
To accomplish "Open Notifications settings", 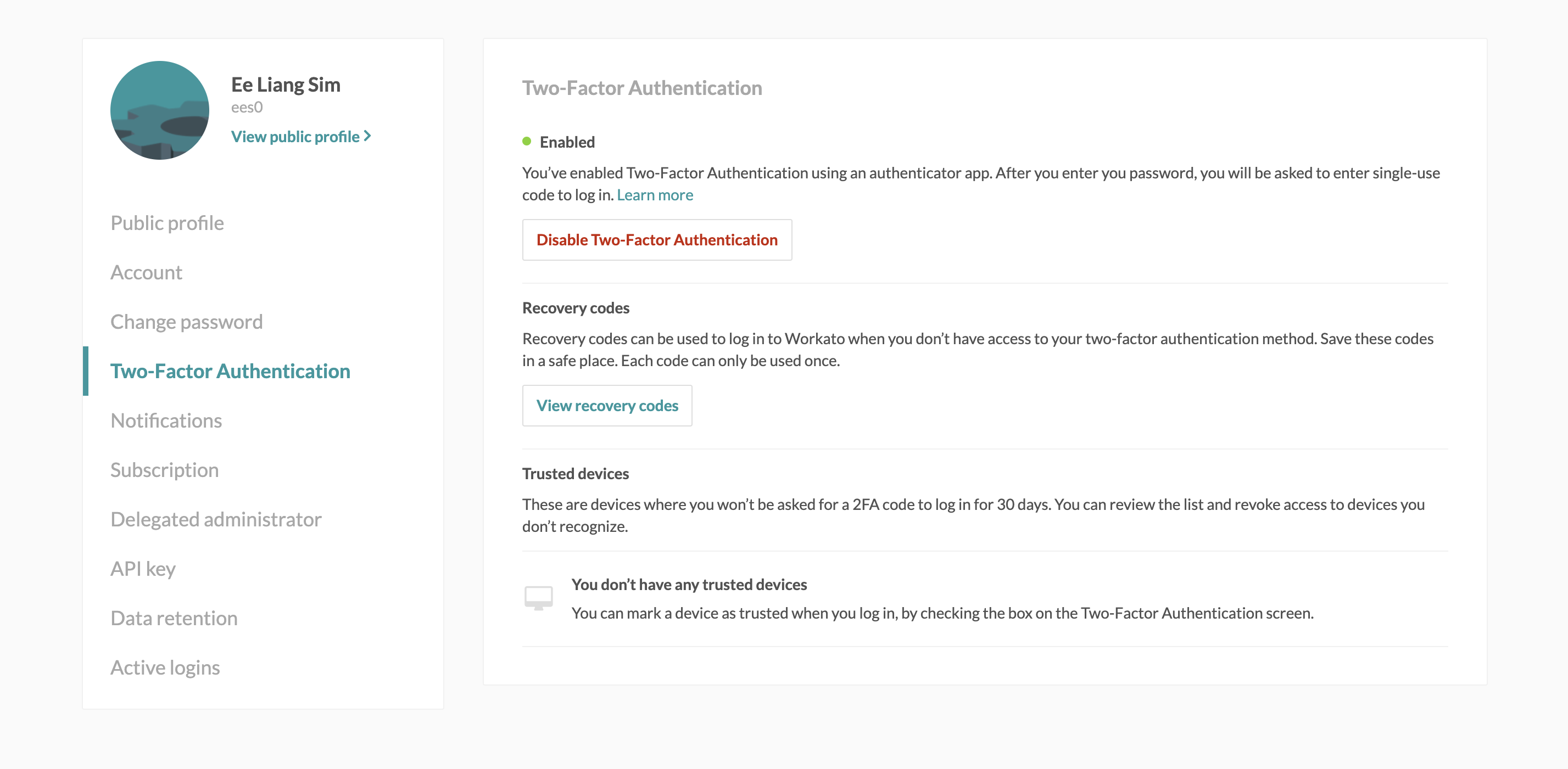I will [x=165, y=420].
